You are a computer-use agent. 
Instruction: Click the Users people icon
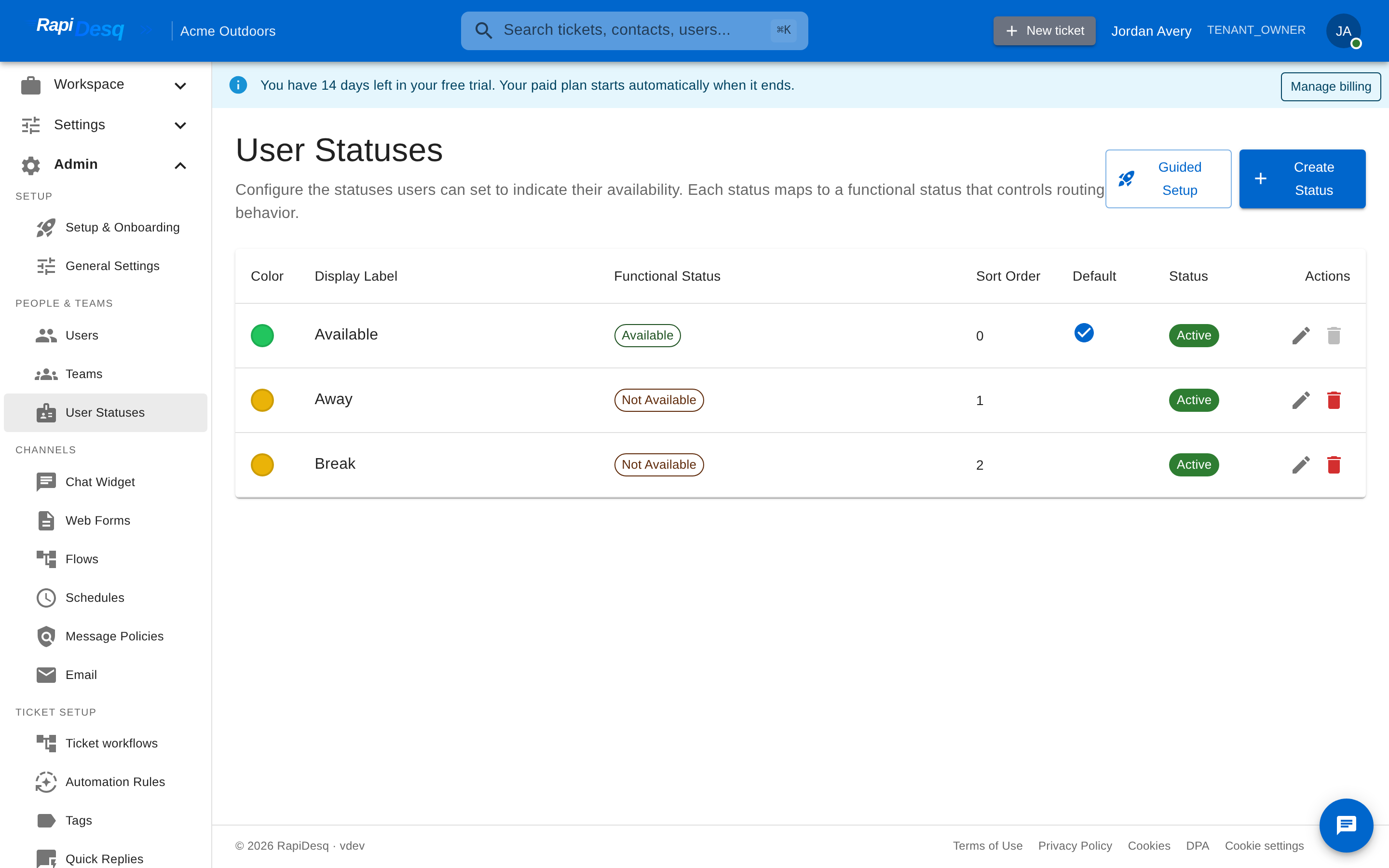click(46, 335)
